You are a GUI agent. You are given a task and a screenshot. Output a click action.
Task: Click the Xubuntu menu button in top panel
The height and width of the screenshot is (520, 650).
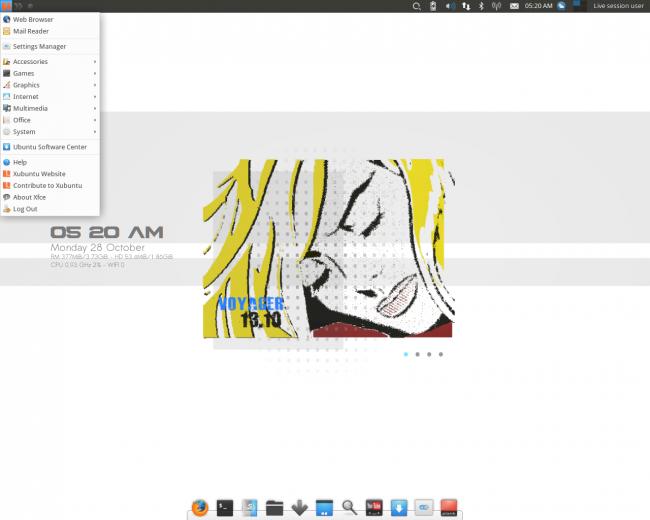[6, 6]
